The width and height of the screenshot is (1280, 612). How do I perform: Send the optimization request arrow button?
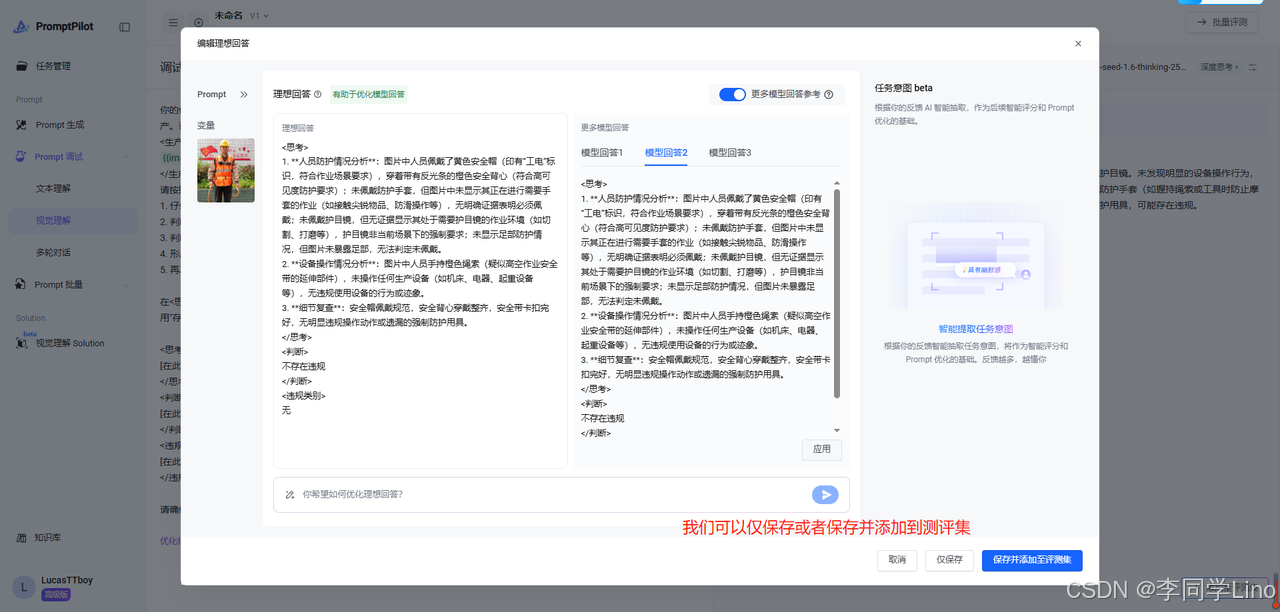825,494
